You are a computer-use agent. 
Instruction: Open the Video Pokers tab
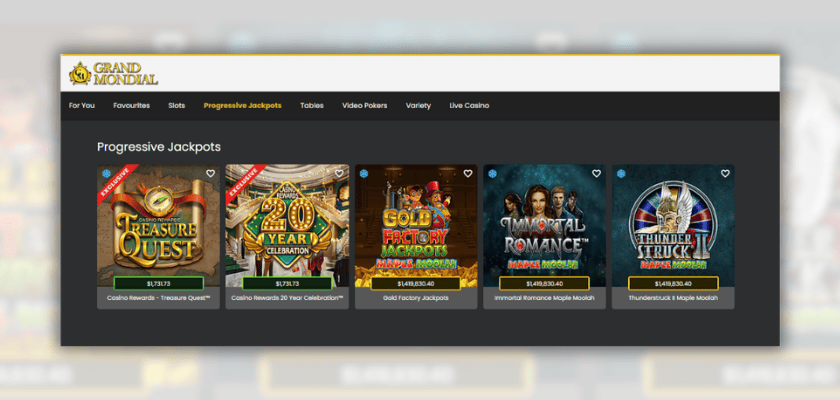pyautogui.click(x=365, y=105)
